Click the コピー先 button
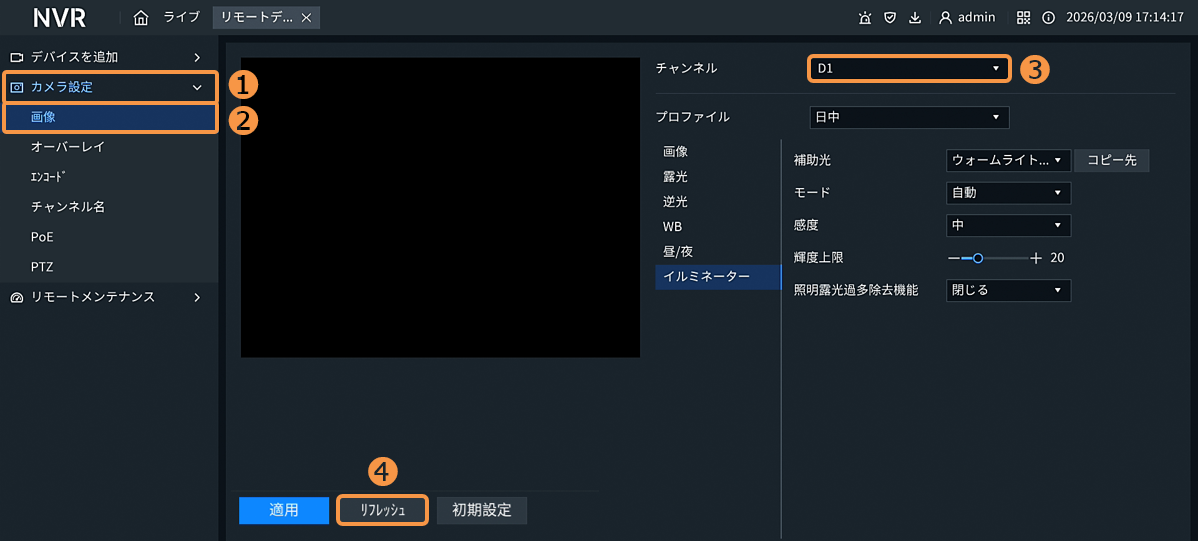 [x=1111, y=160]
